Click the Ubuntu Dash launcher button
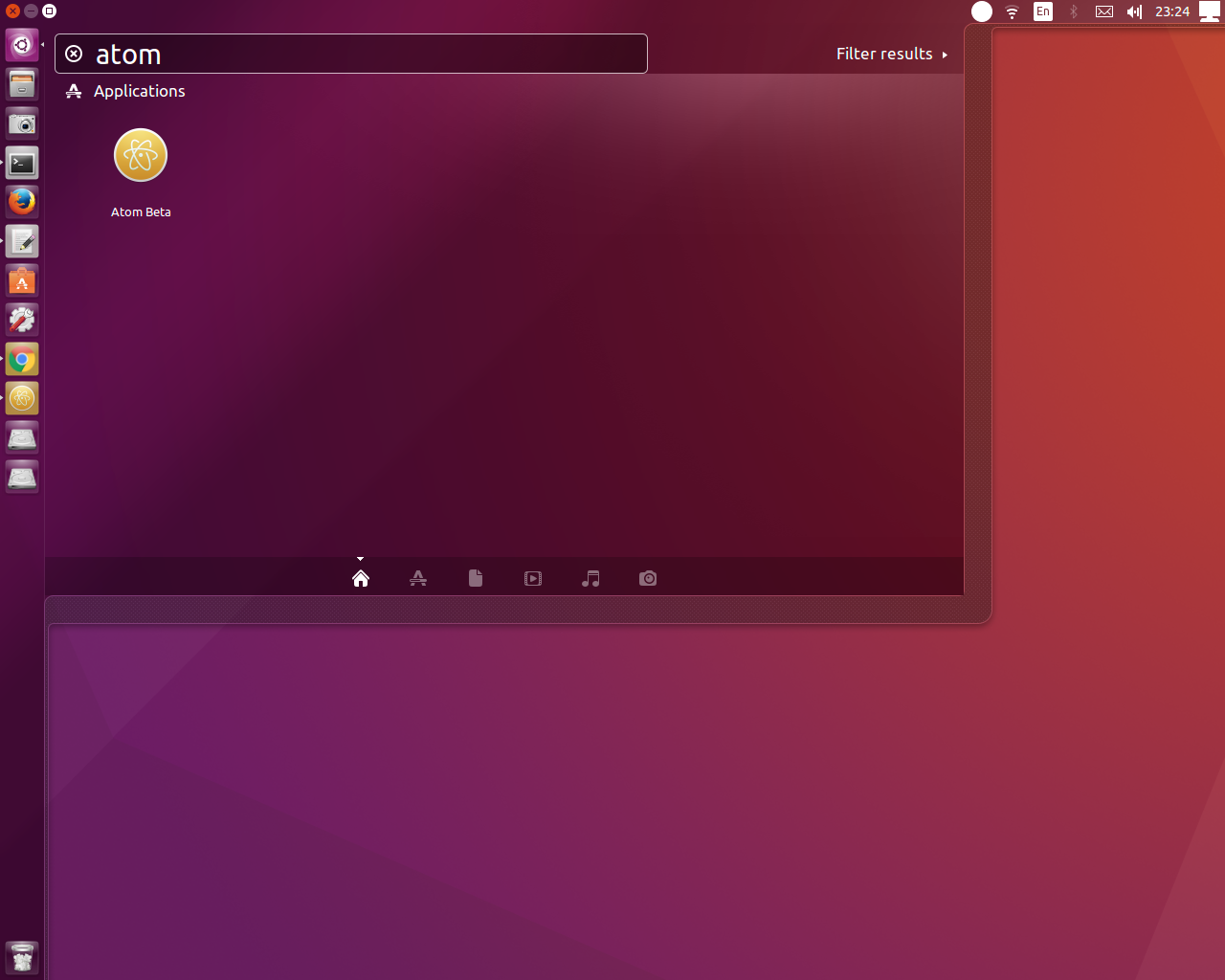The height and width of the screenshot is (980, 1225). [x=22, y=45]
